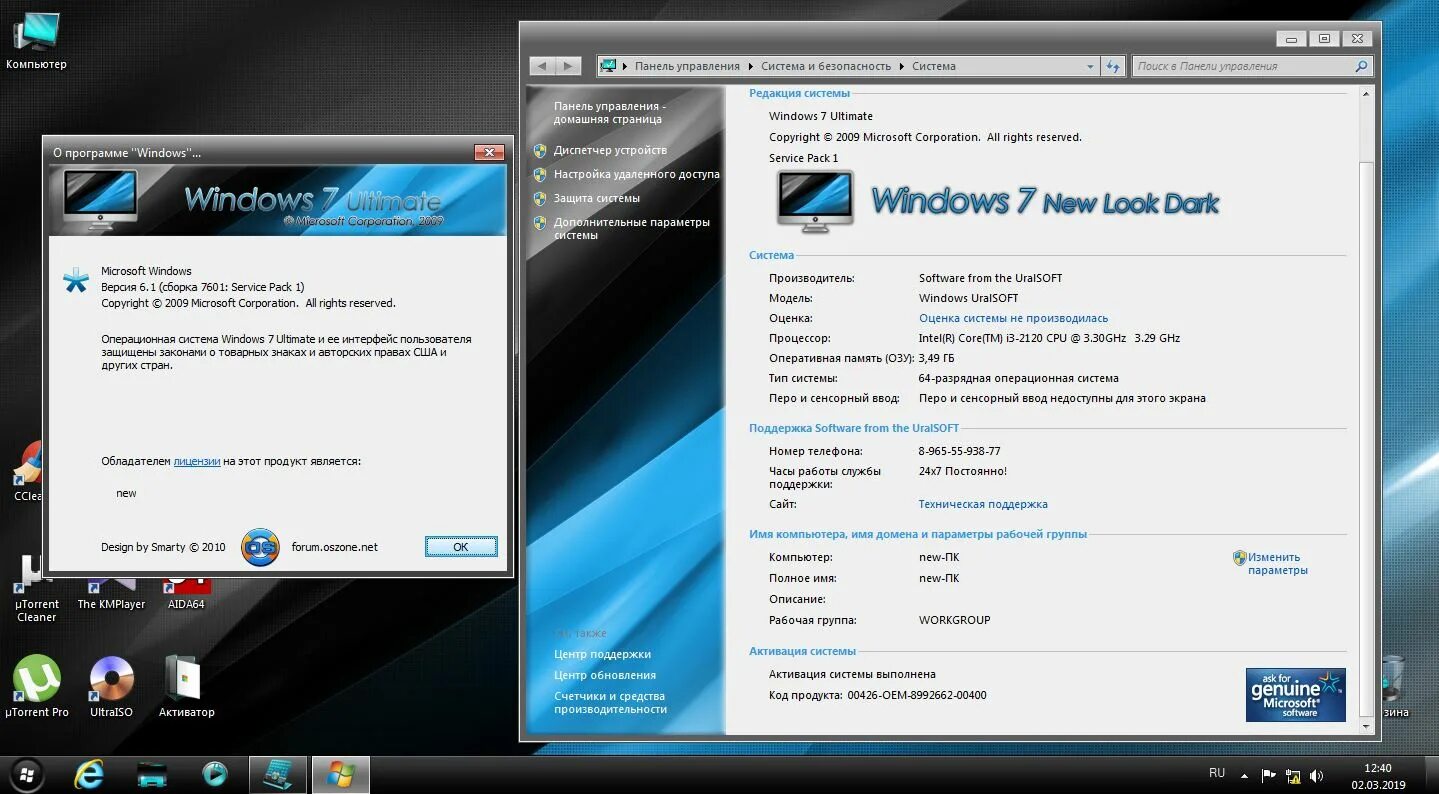This screenshot has height=794, width=1439.
Task: Click the RU language indicator
Action: point(1216,773)
